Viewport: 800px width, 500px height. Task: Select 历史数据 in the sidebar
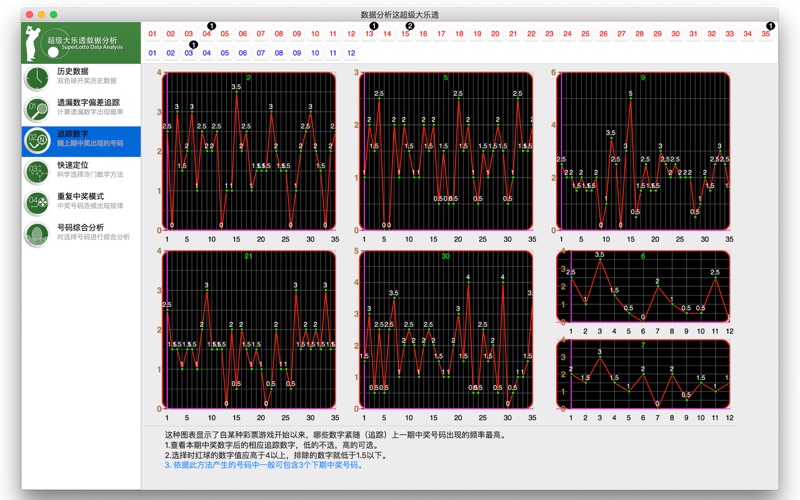tap(81, 79)
